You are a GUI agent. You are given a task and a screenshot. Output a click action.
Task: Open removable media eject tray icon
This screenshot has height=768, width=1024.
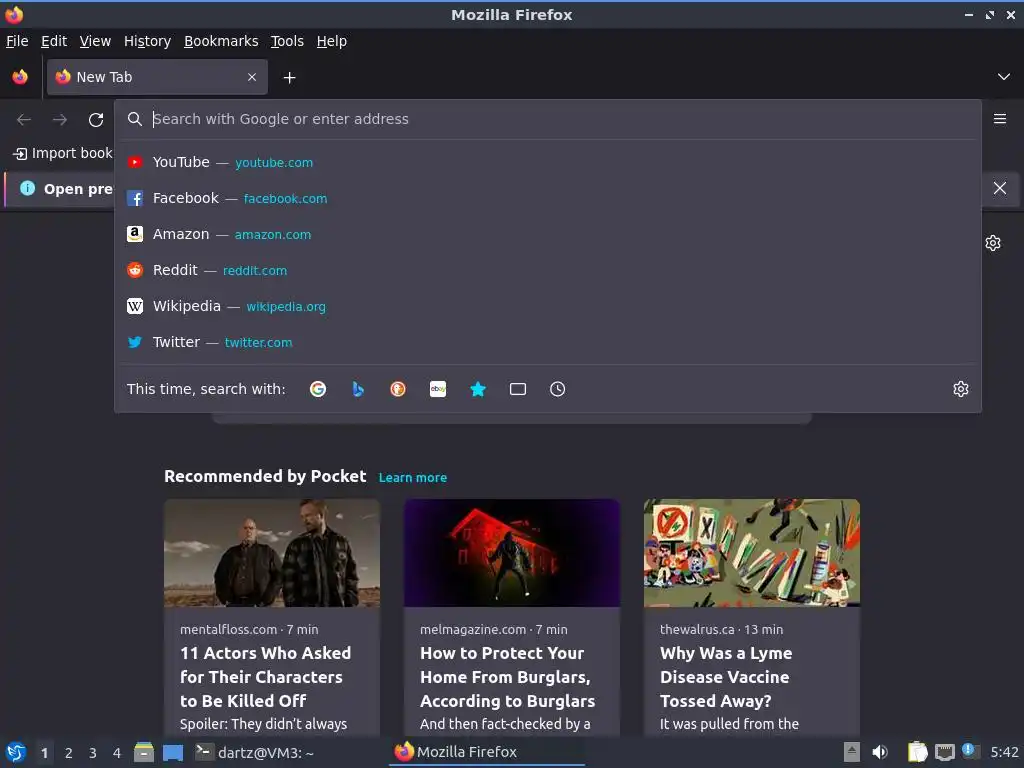tap(852, 752)
